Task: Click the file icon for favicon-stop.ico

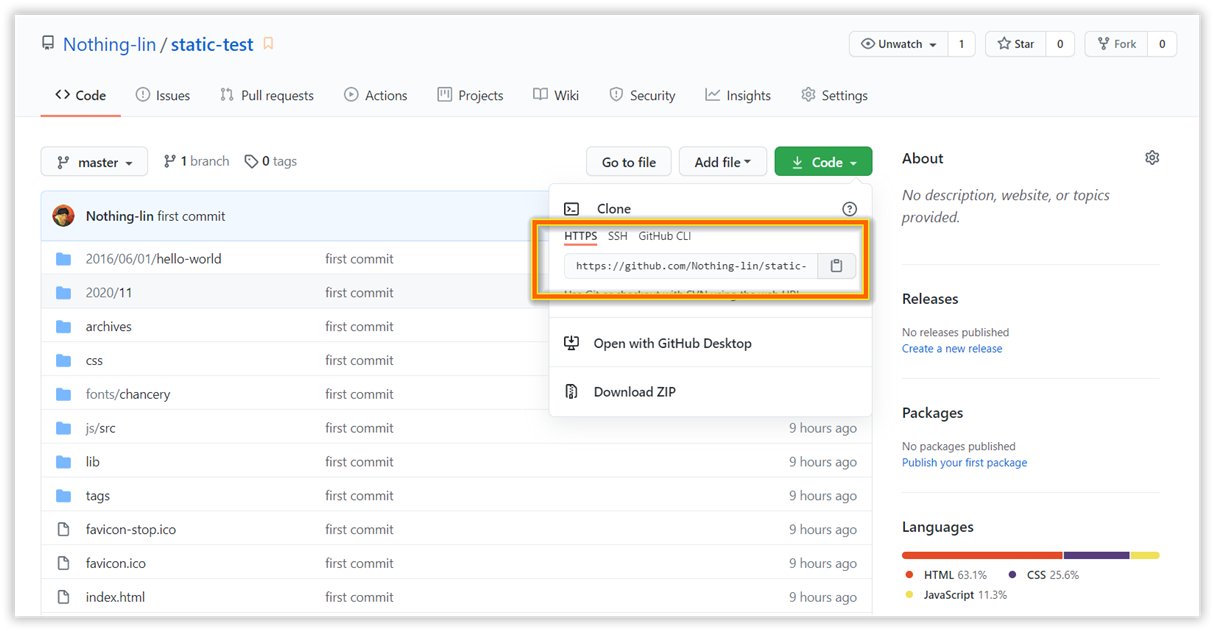Action: pyautogui.click(x=64, y=530)
